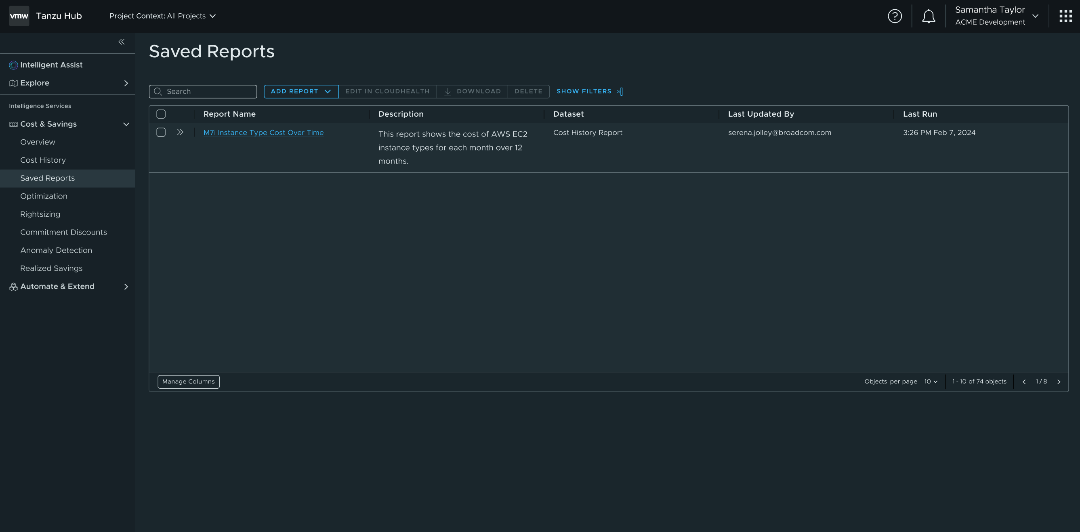Open the M7i Instance Type Cost Over Time link
Viewport: 1080px width, 532px height.
pos(263,132)
